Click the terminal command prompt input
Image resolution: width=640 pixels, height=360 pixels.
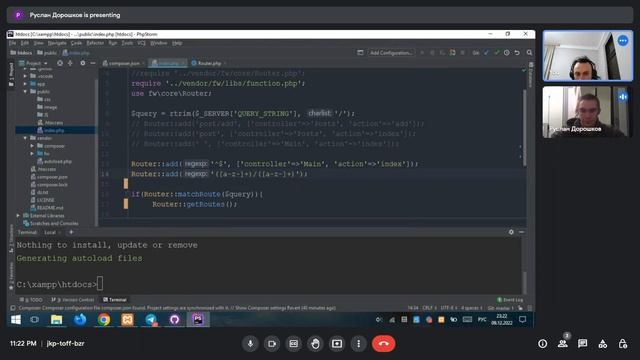(x=100, y=284)
